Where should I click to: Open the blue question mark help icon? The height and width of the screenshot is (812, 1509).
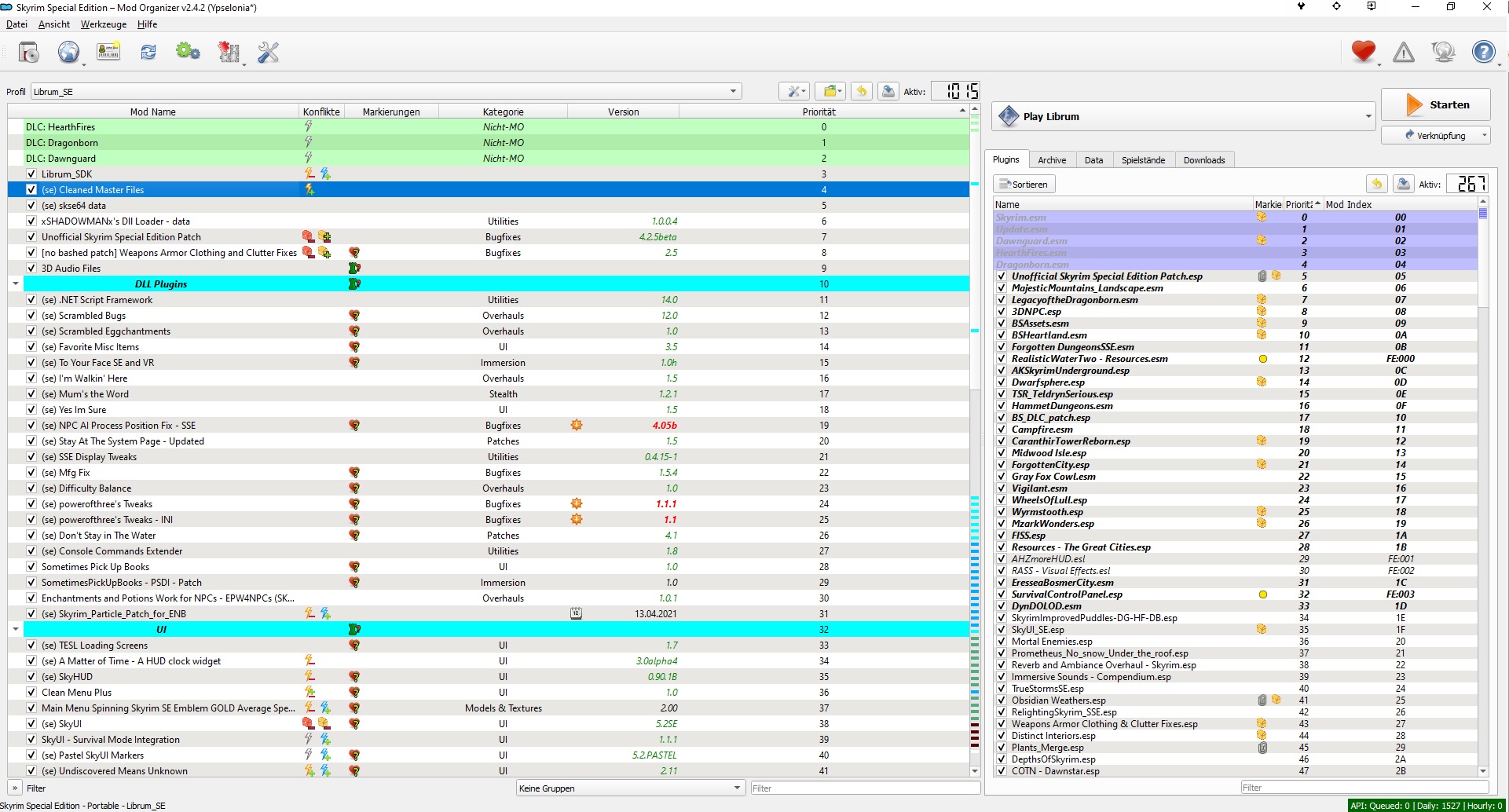(x=1483, y=53)
